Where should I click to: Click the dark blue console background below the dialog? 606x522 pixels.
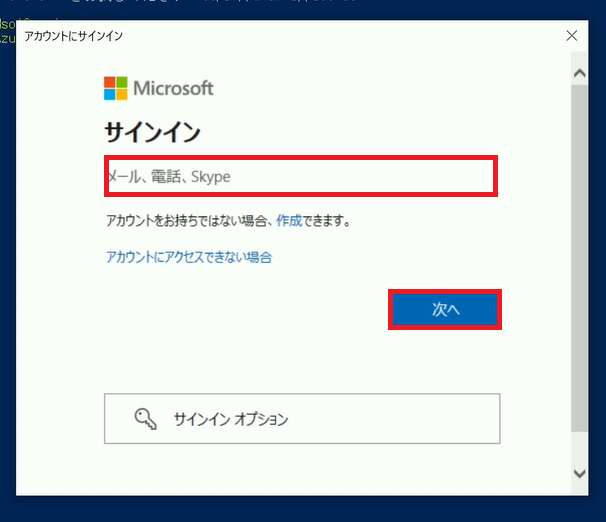[301, 509]
